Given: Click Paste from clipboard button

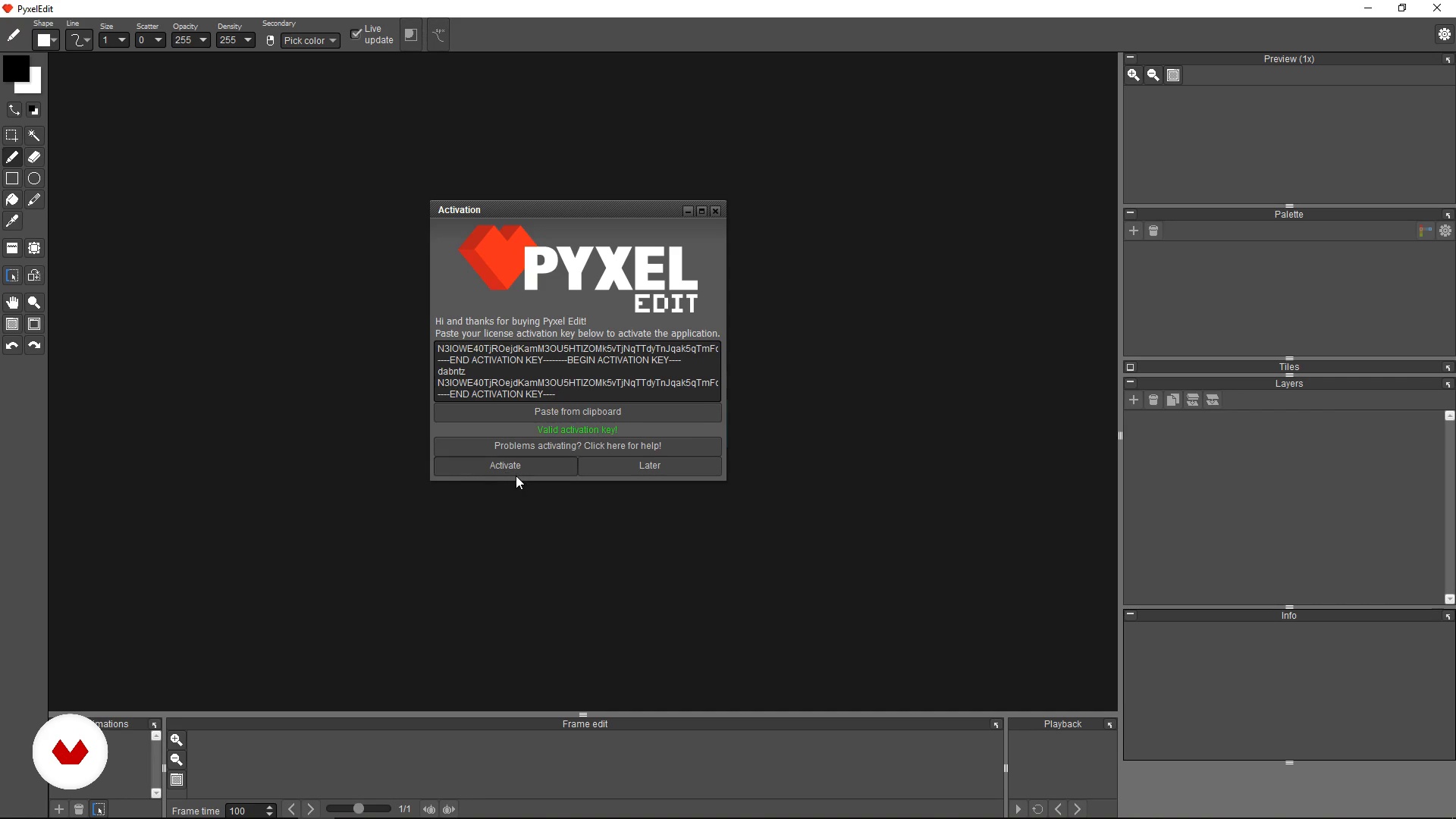Looking at the screenshot, I should coord(578,412).
